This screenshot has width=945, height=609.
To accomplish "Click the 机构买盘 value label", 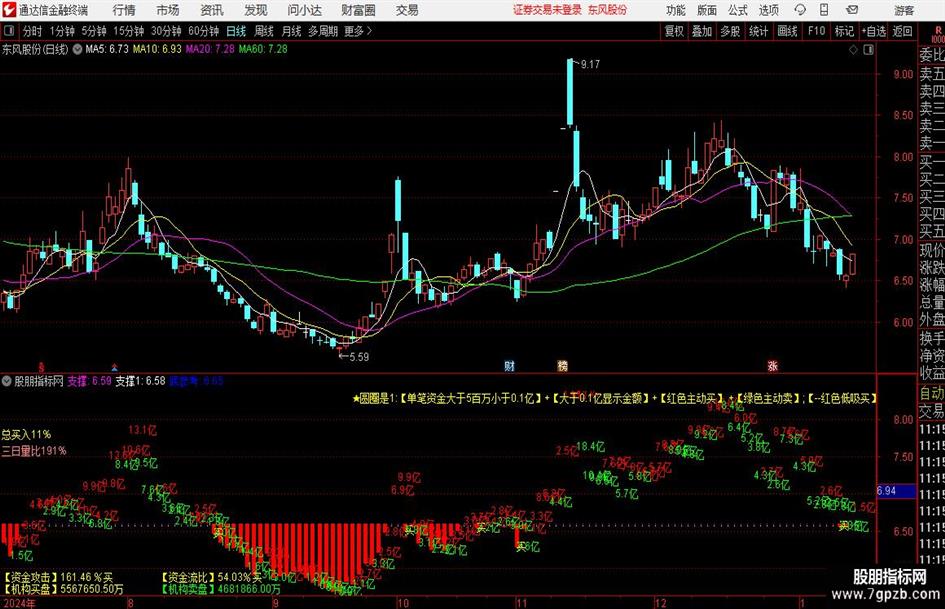I will [63, 588].
